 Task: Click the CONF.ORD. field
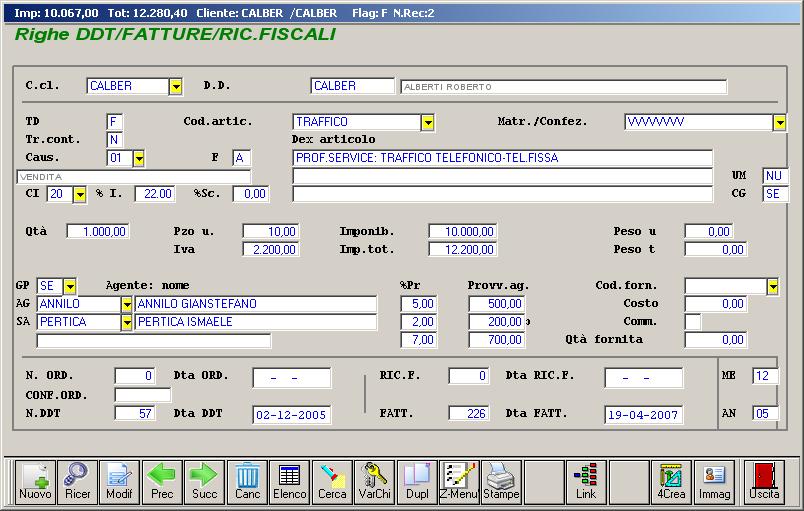[x=143, y=395]
